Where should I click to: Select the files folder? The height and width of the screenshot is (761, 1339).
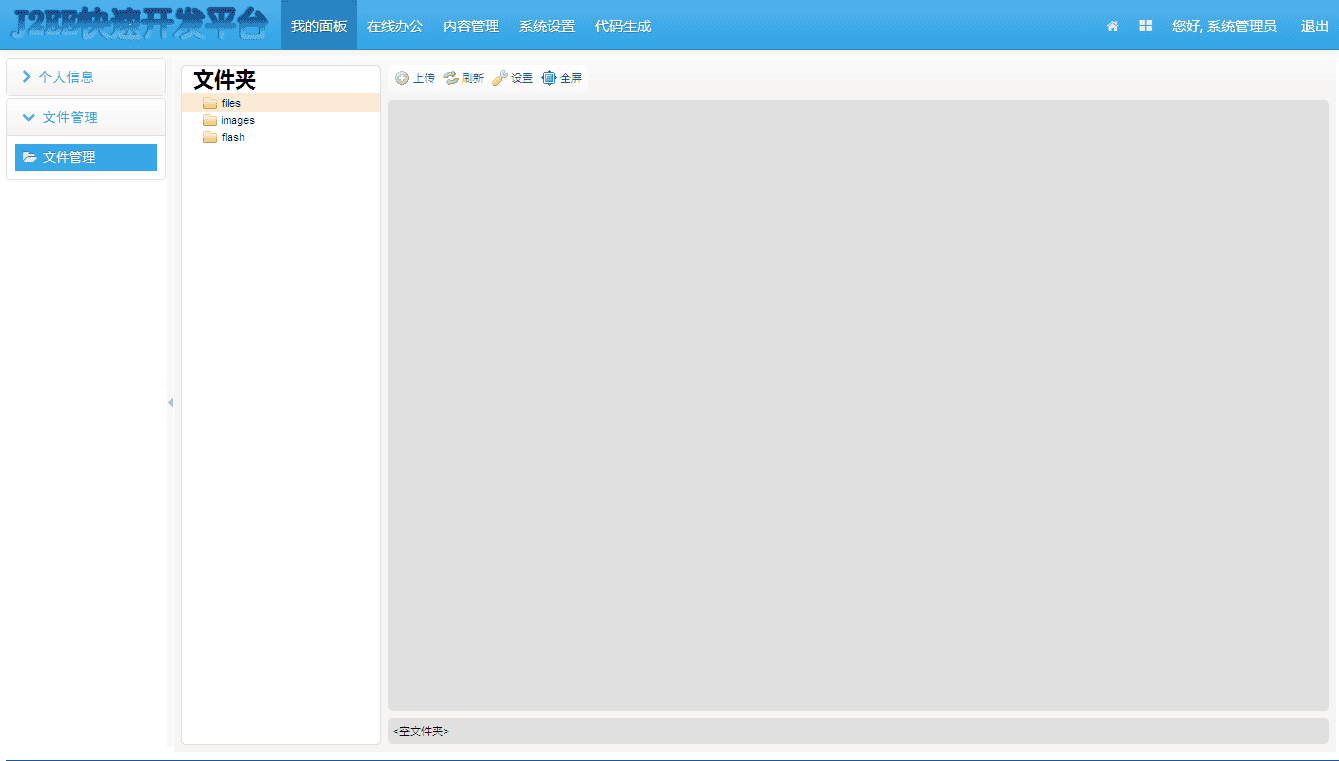281,103
